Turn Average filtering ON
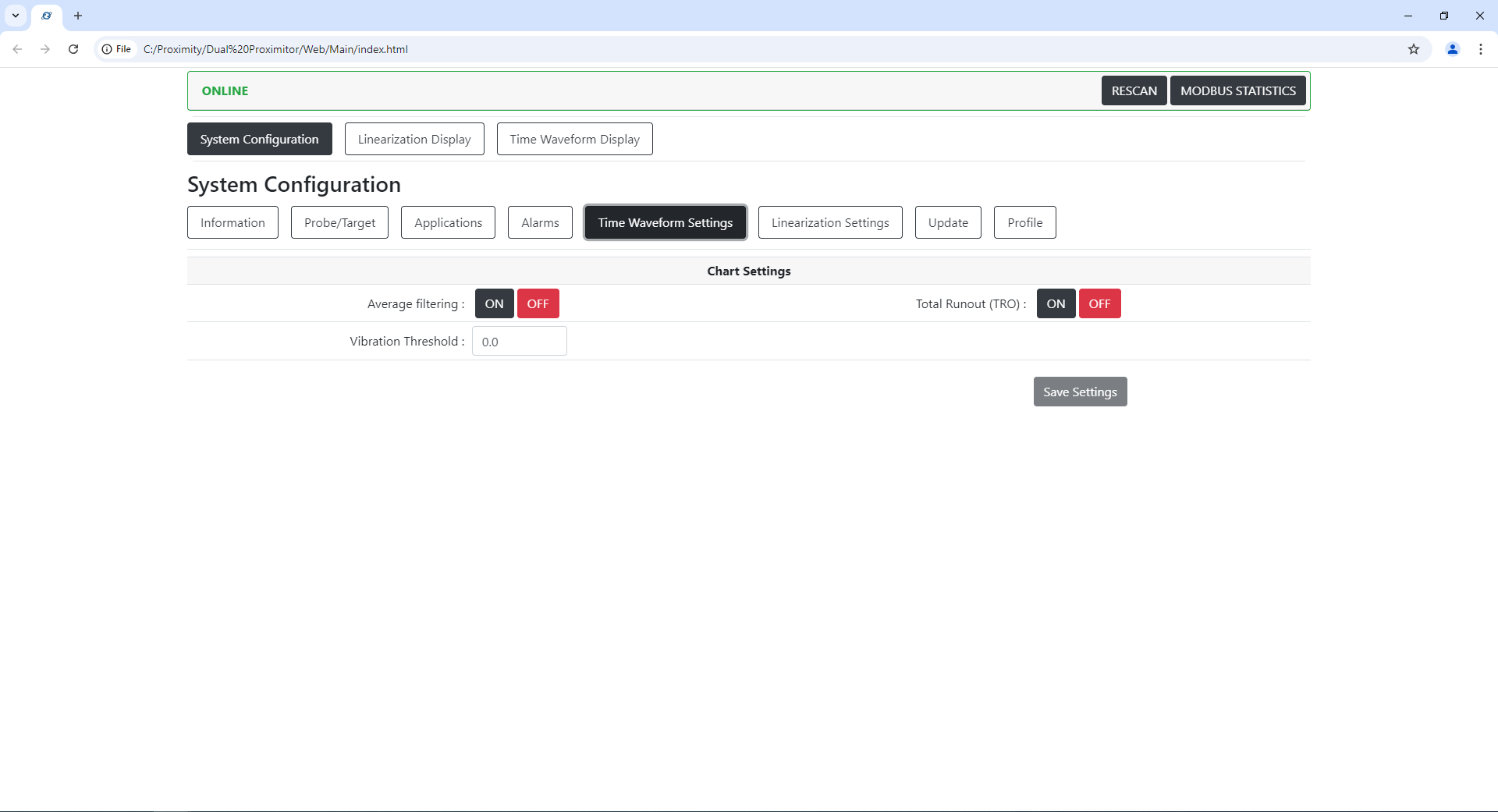The height and width of the screenshot is (812, 1498). [495, 303]
